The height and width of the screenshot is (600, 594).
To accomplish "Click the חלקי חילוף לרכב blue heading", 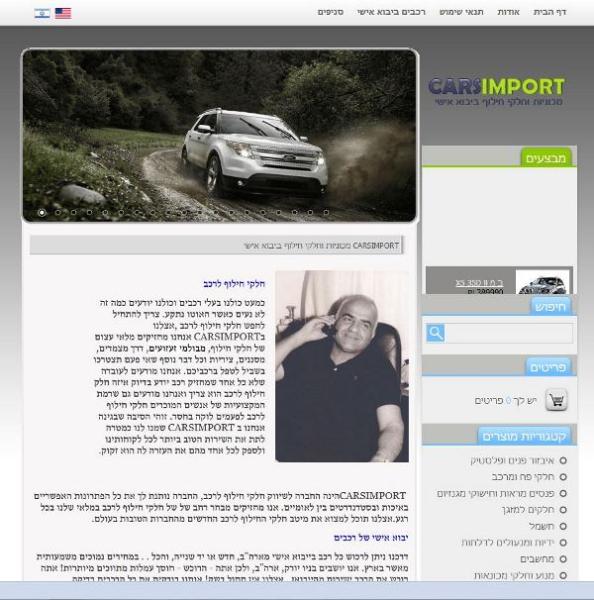I will [234, 284].
